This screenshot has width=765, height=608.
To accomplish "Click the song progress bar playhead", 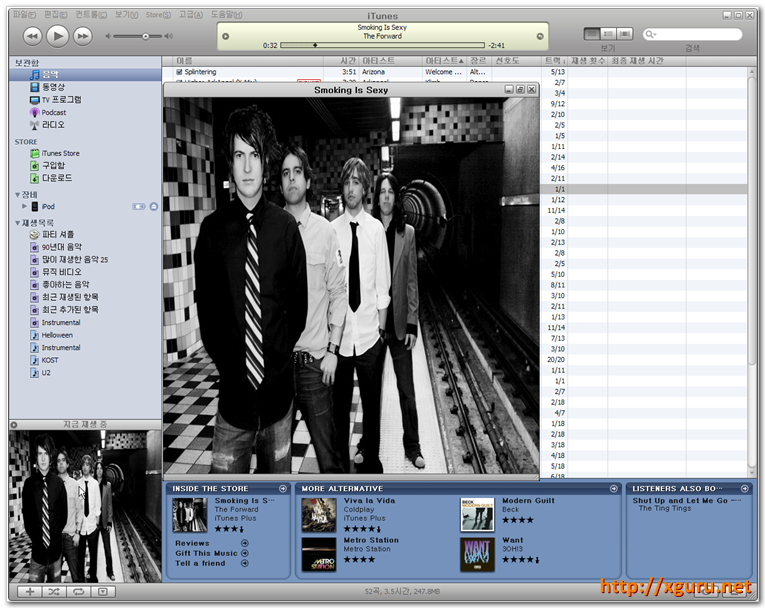I will (315, 45).
